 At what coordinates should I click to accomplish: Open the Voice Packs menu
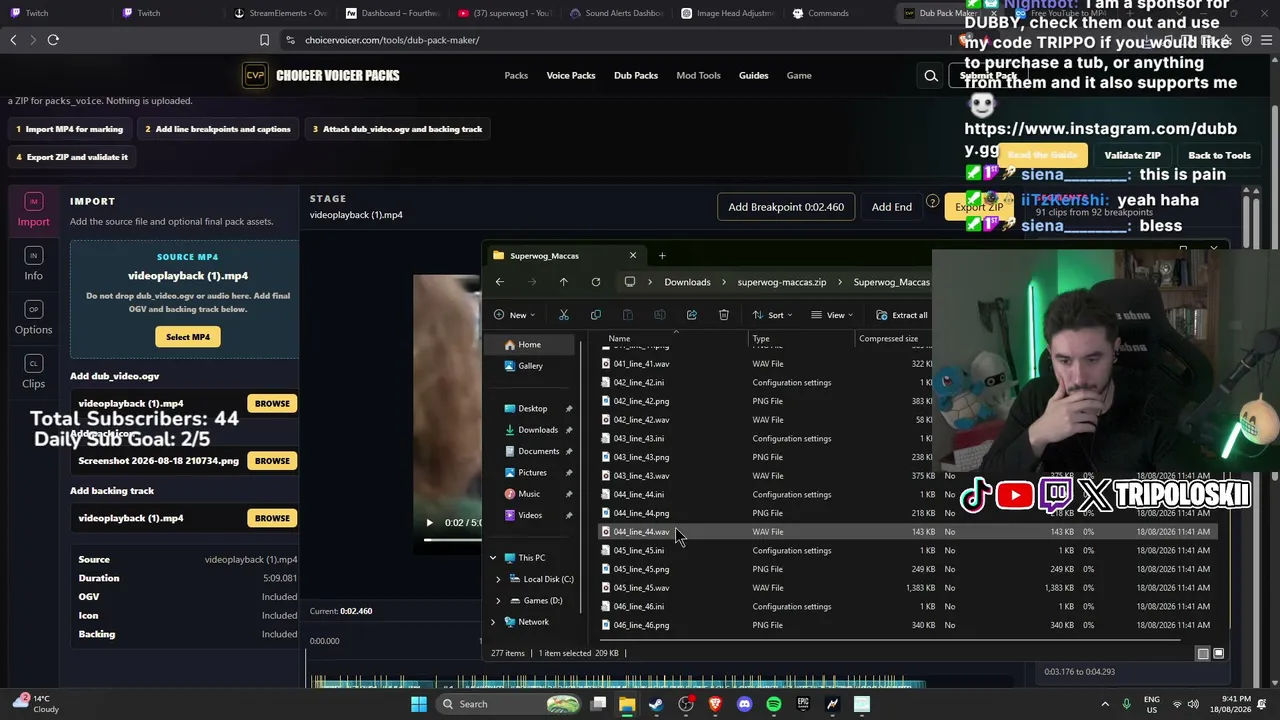click(571, 76)
